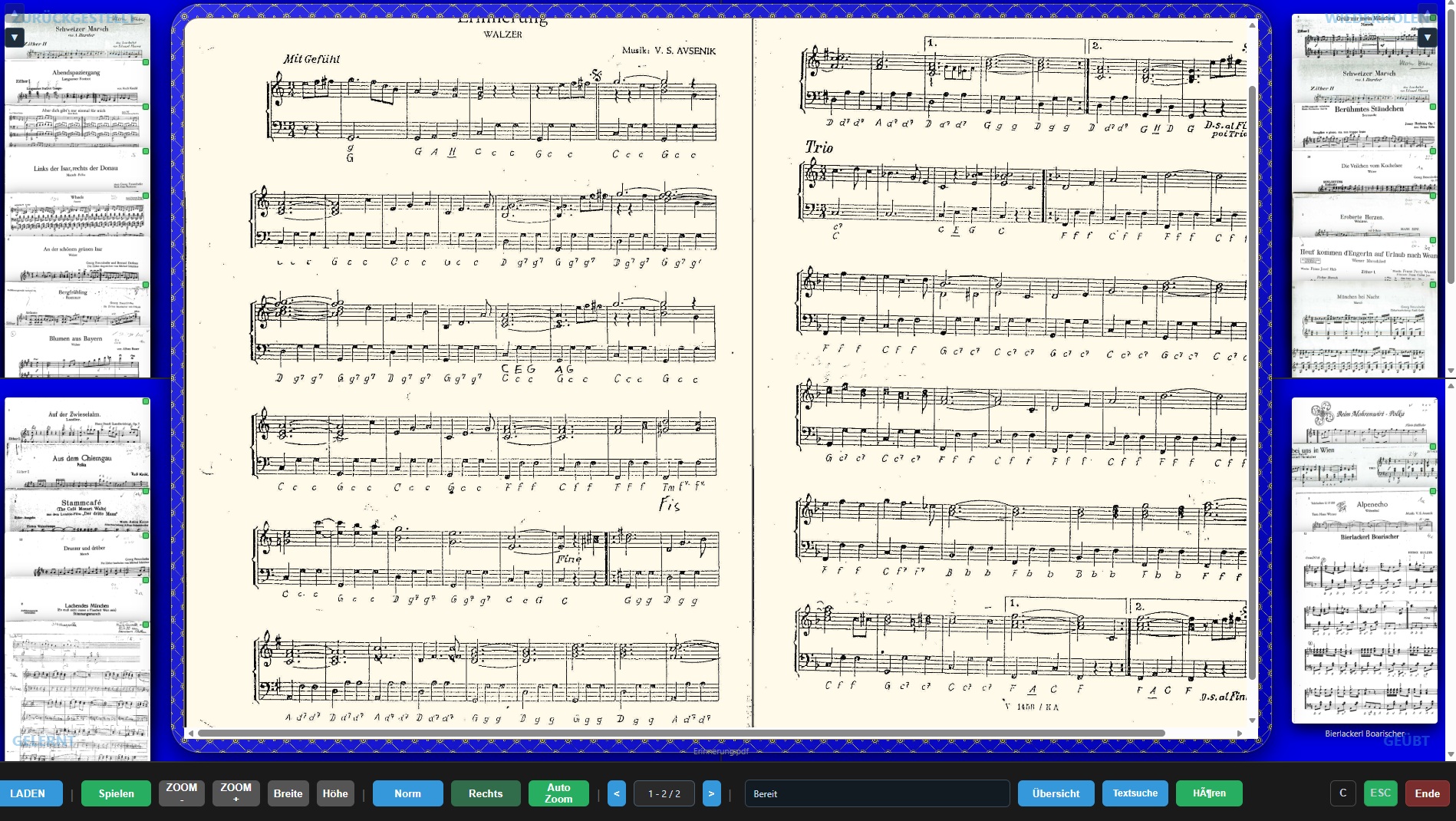This screenshot has height=821, width=1456.
Task: Click the green ESC button
Action: point(1380,793)
